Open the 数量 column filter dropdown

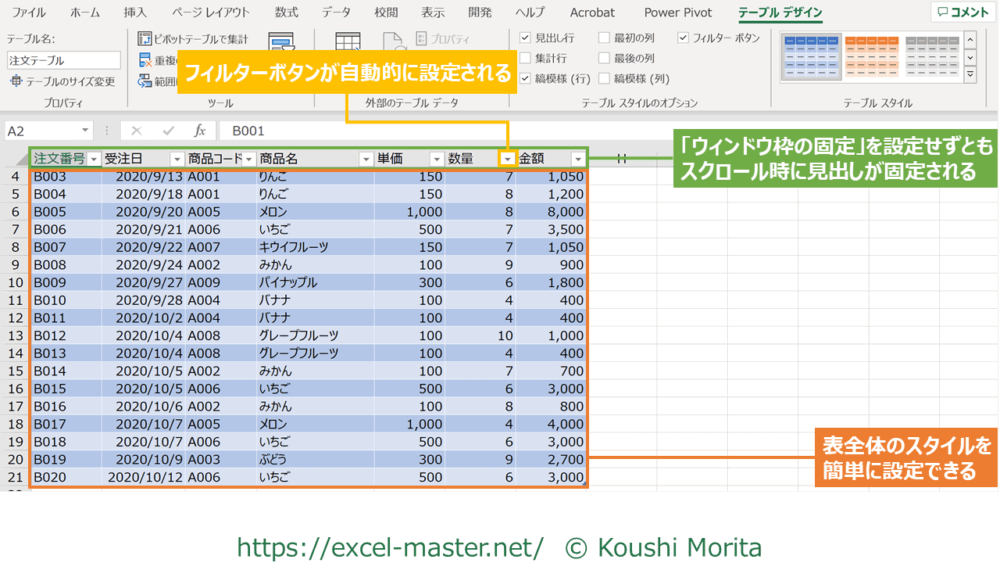coord(508,159)
